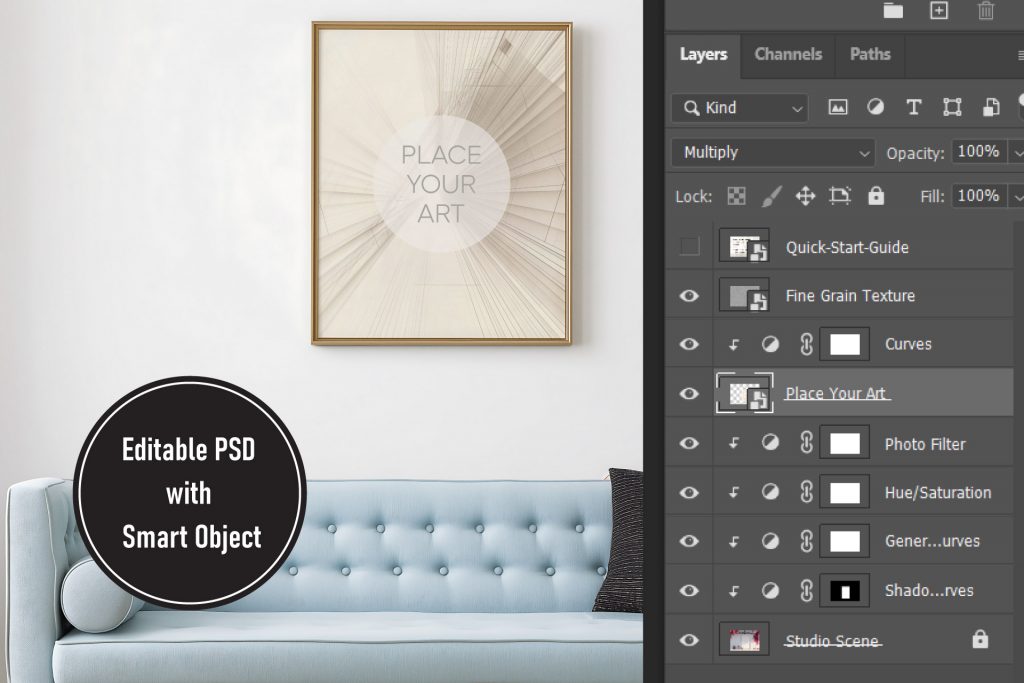Click padlock on Studio Scene layer

(x=980, y=639)
